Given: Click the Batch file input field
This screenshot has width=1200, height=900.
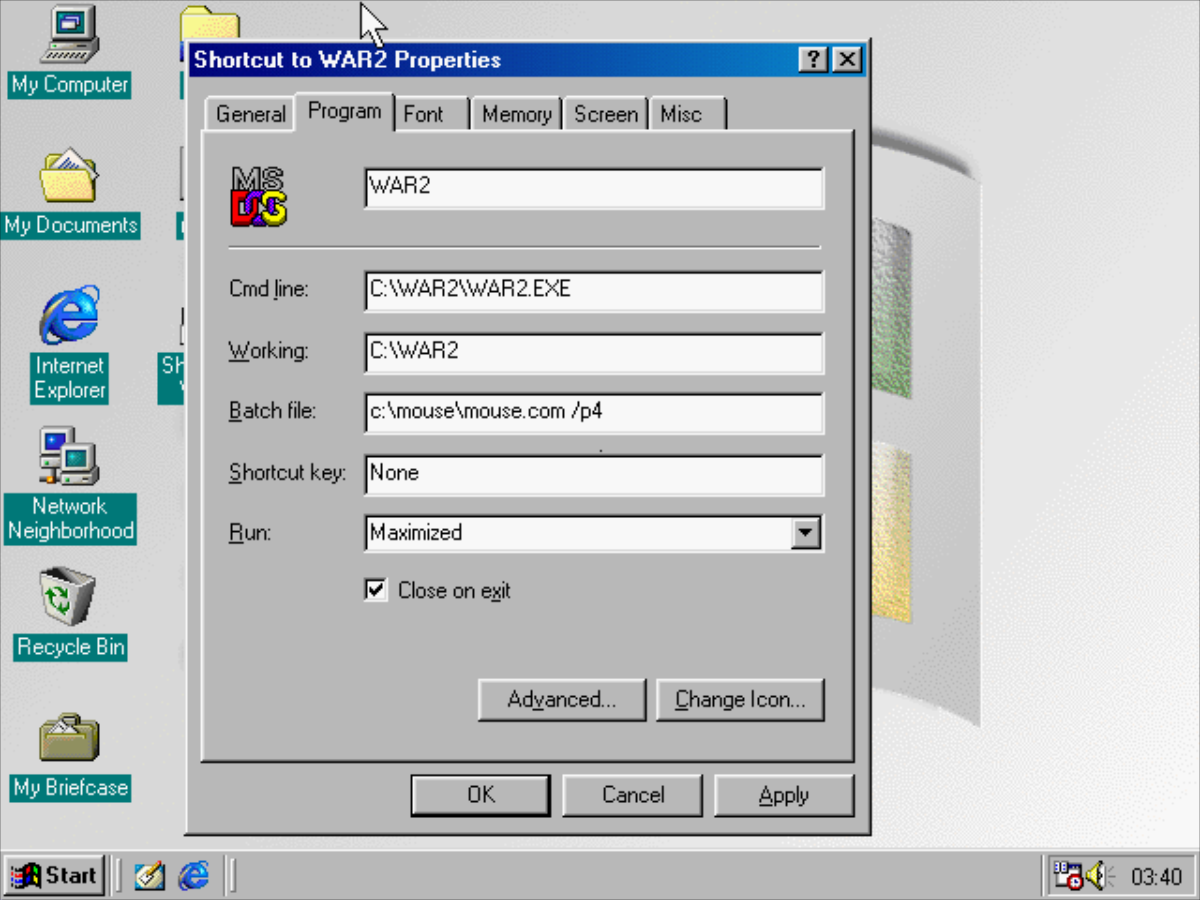Looking at the screenshot, I should point(594,413).
